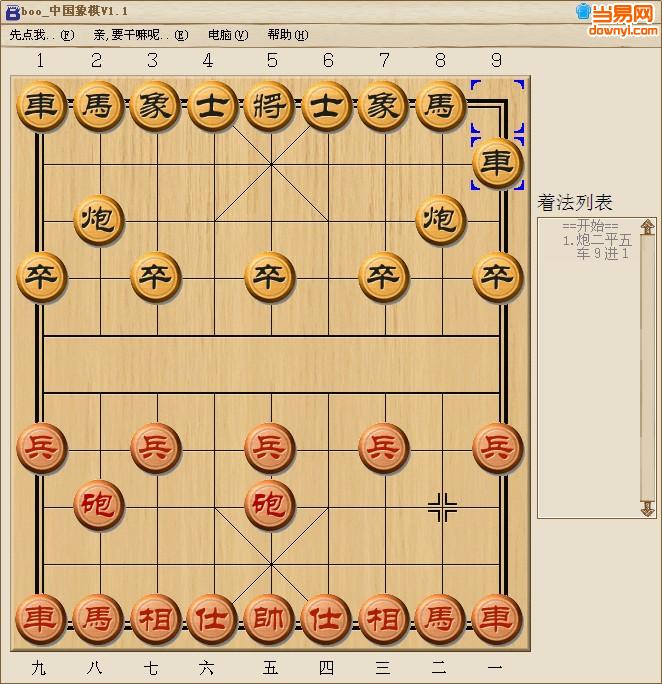662x684 pixels.
Task: Select the red cannon 砲 on the center file
Action: click(x=268, y=504)
